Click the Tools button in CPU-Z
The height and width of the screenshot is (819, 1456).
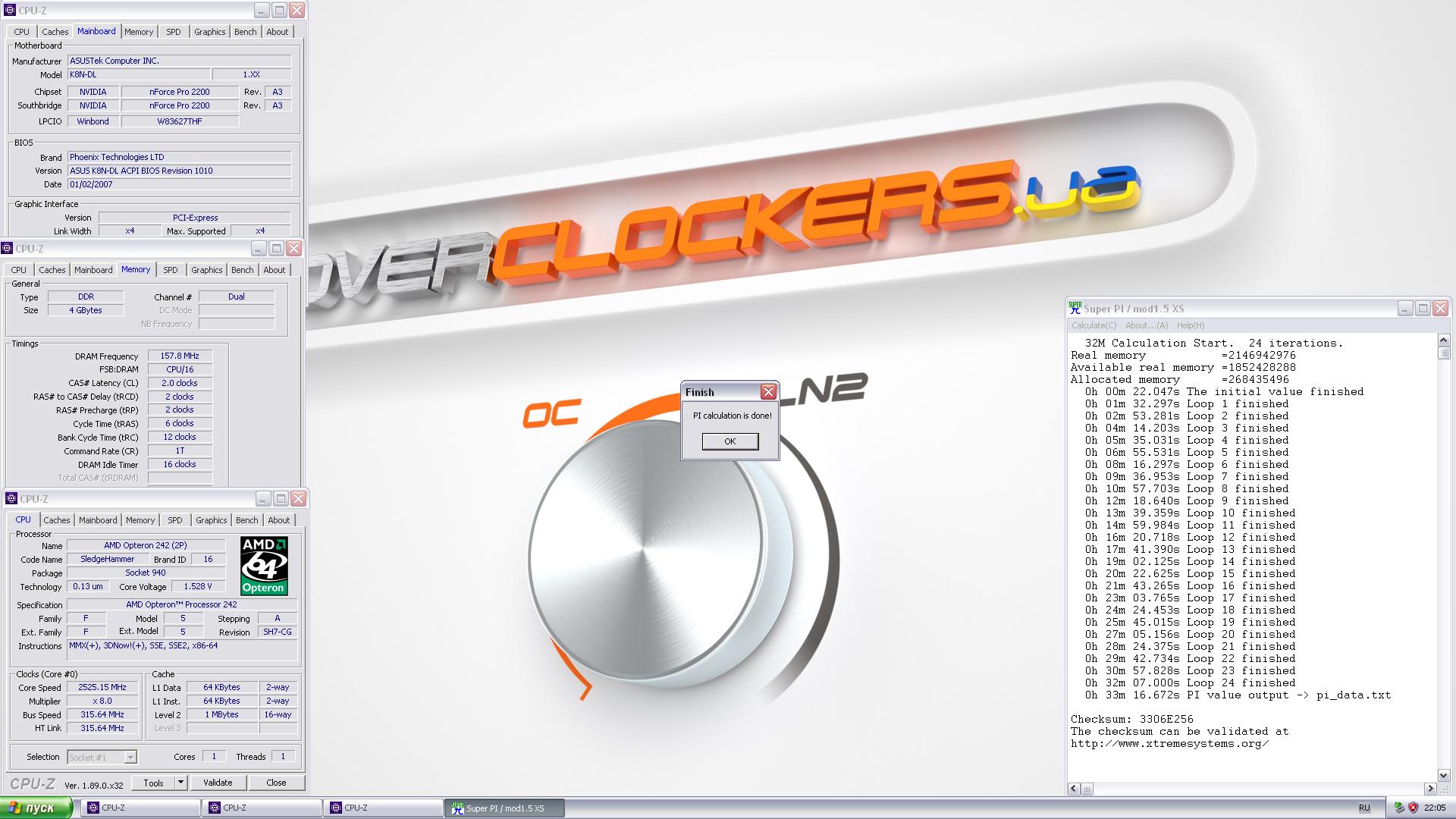pyautogui.click(x=153, y=783)
